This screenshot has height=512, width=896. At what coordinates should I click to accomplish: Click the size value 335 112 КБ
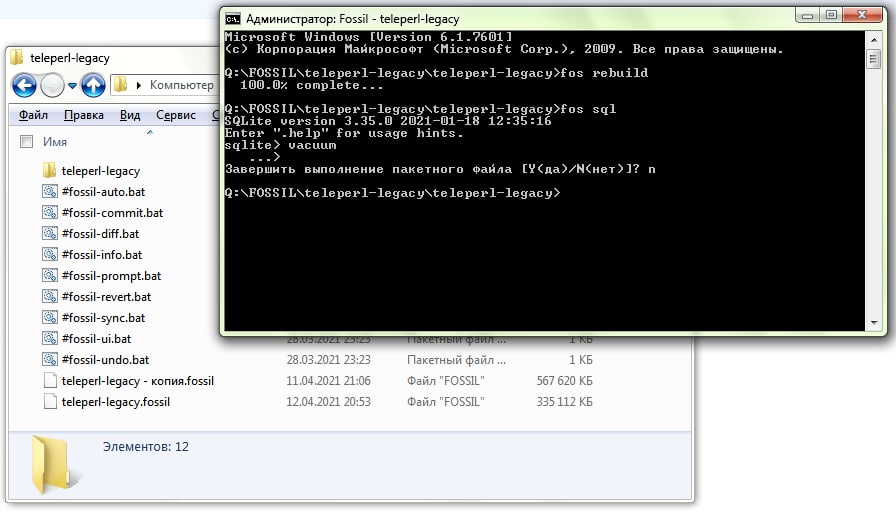pyautogui.click(x=564, y=402)
